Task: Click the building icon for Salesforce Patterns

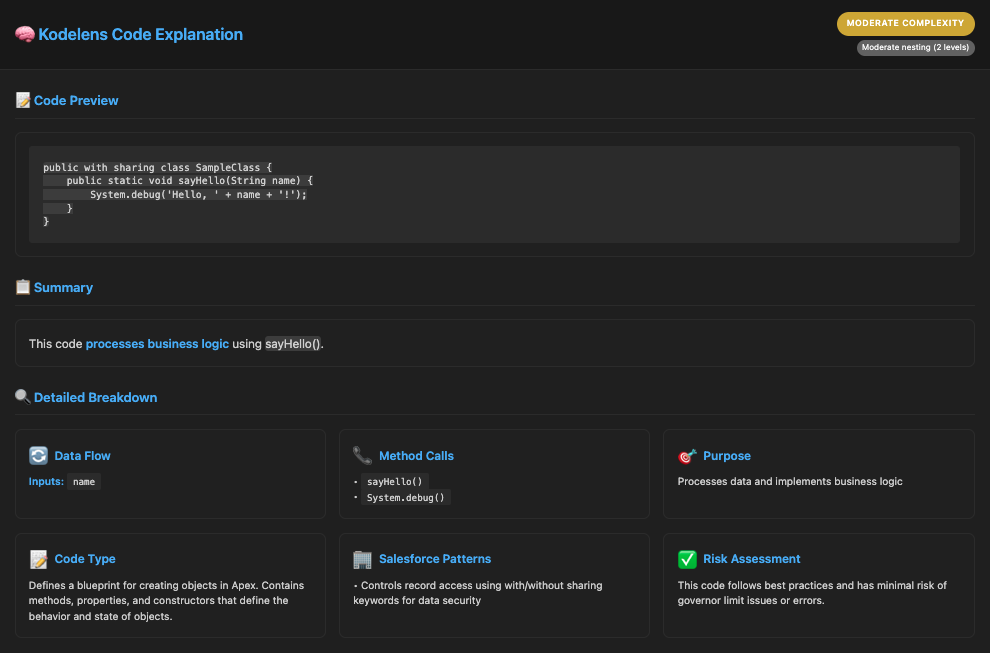Action: (x=362, y=559)
